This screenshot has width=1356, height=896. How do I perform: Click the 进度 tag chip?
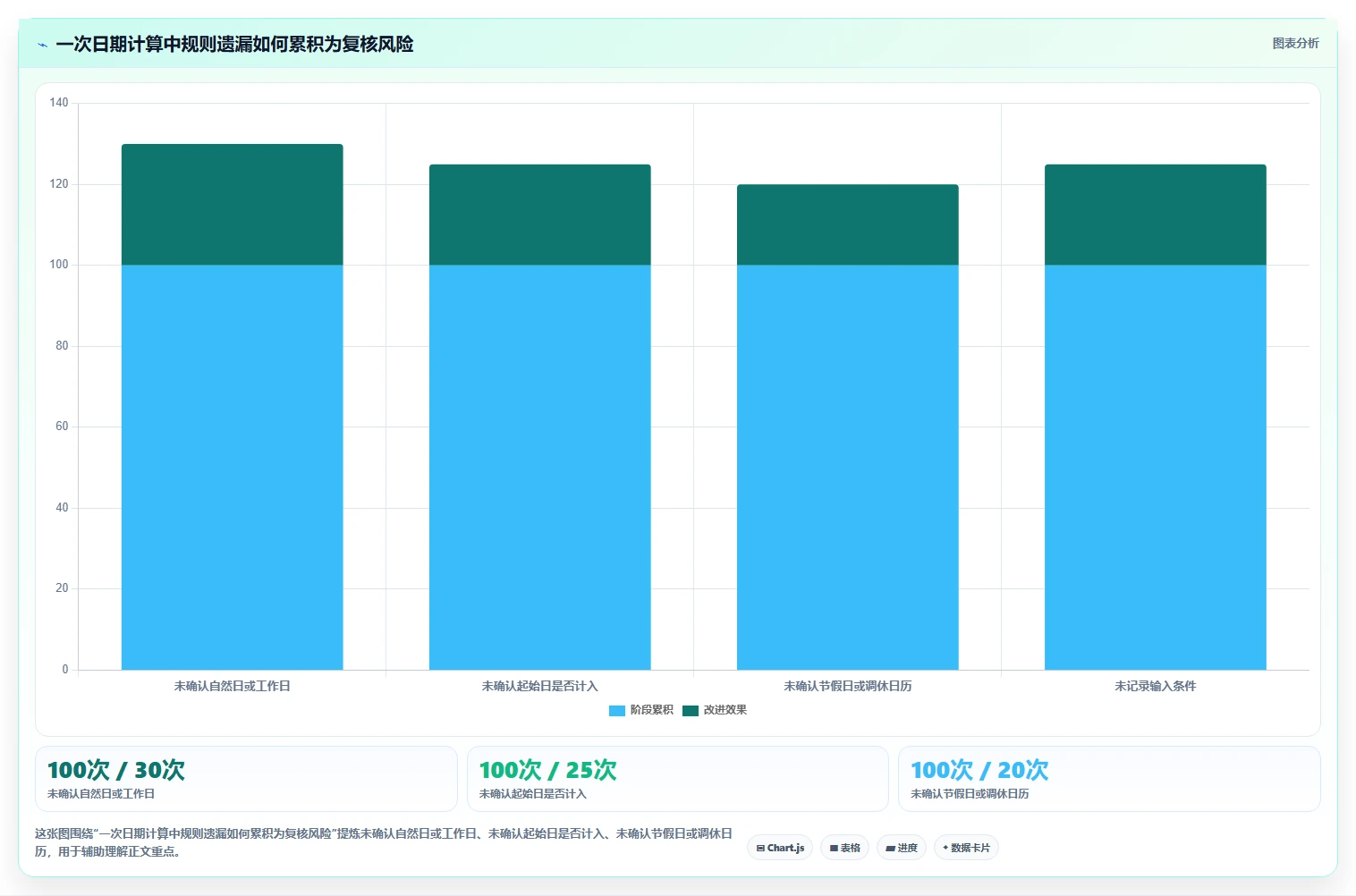point(902,848)
